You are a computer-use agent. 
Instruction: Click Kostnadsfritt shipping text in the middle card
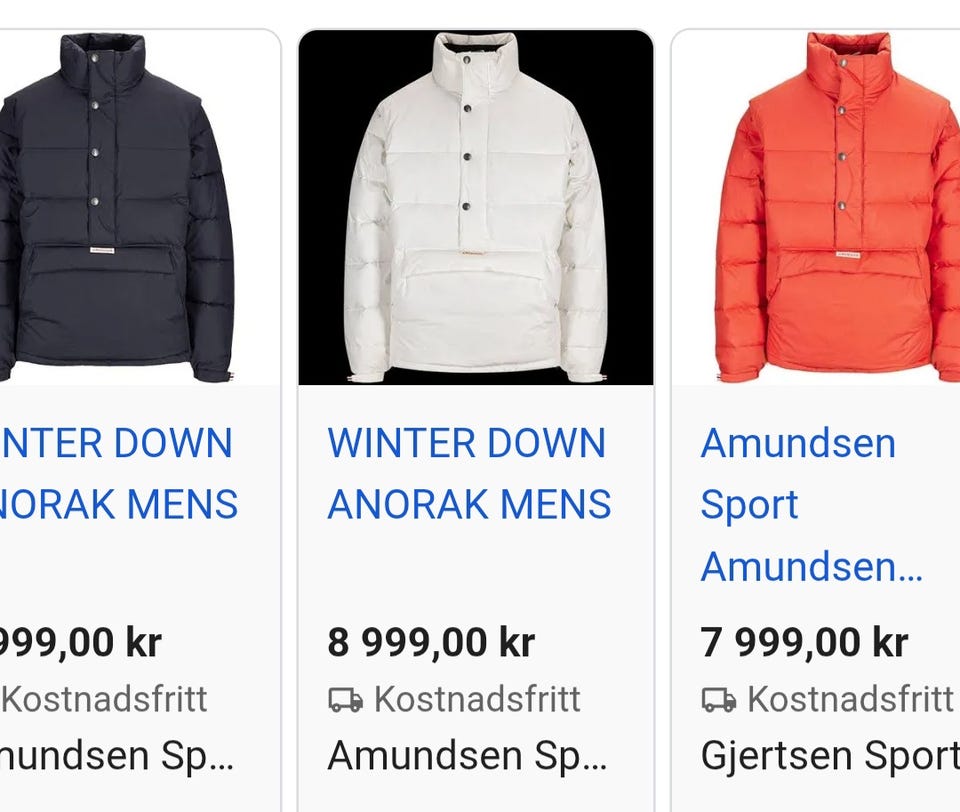(x=478, y=699)
